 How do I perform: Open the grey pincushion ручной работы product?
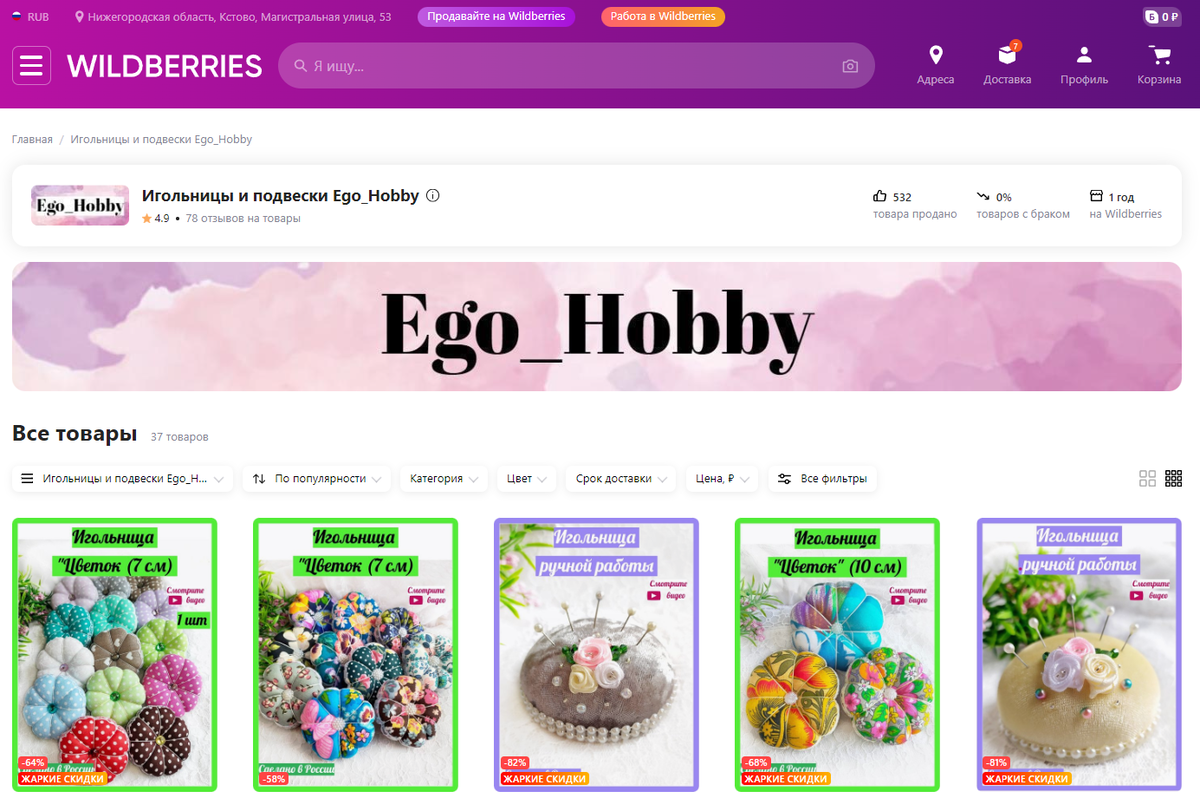597,654
